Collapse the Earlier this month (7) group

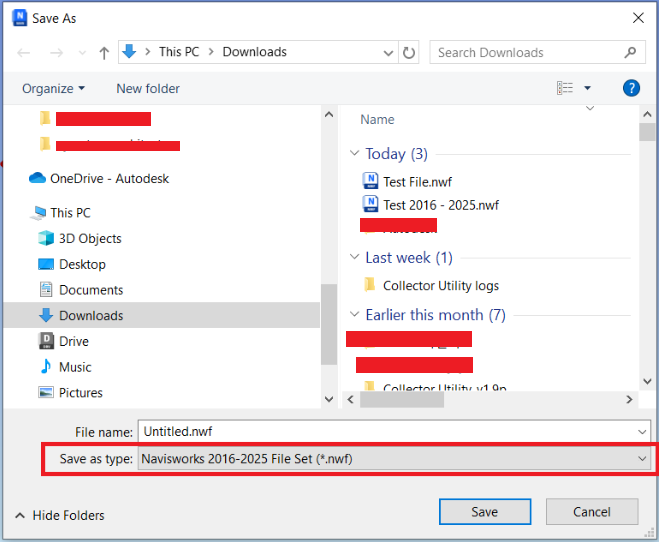(355, 314)
